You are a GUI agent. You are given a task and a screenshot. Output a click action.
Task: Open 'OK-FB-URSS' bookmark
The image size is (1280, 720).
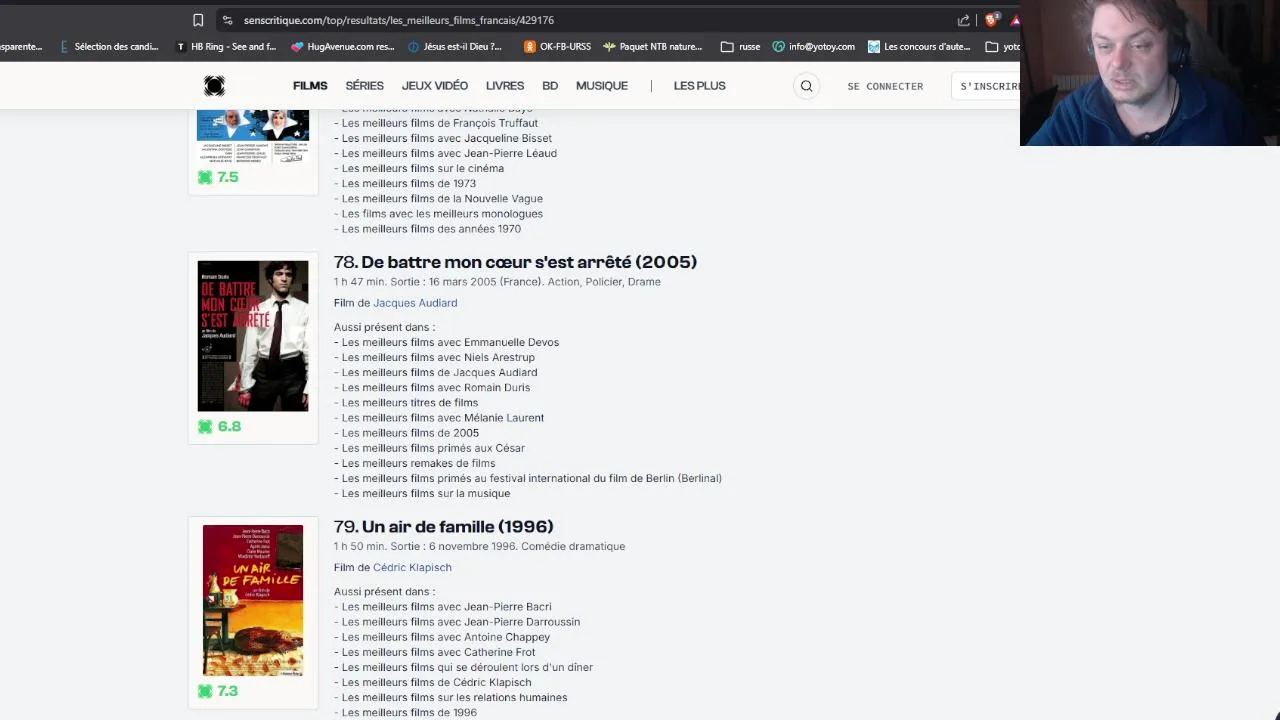558,46
